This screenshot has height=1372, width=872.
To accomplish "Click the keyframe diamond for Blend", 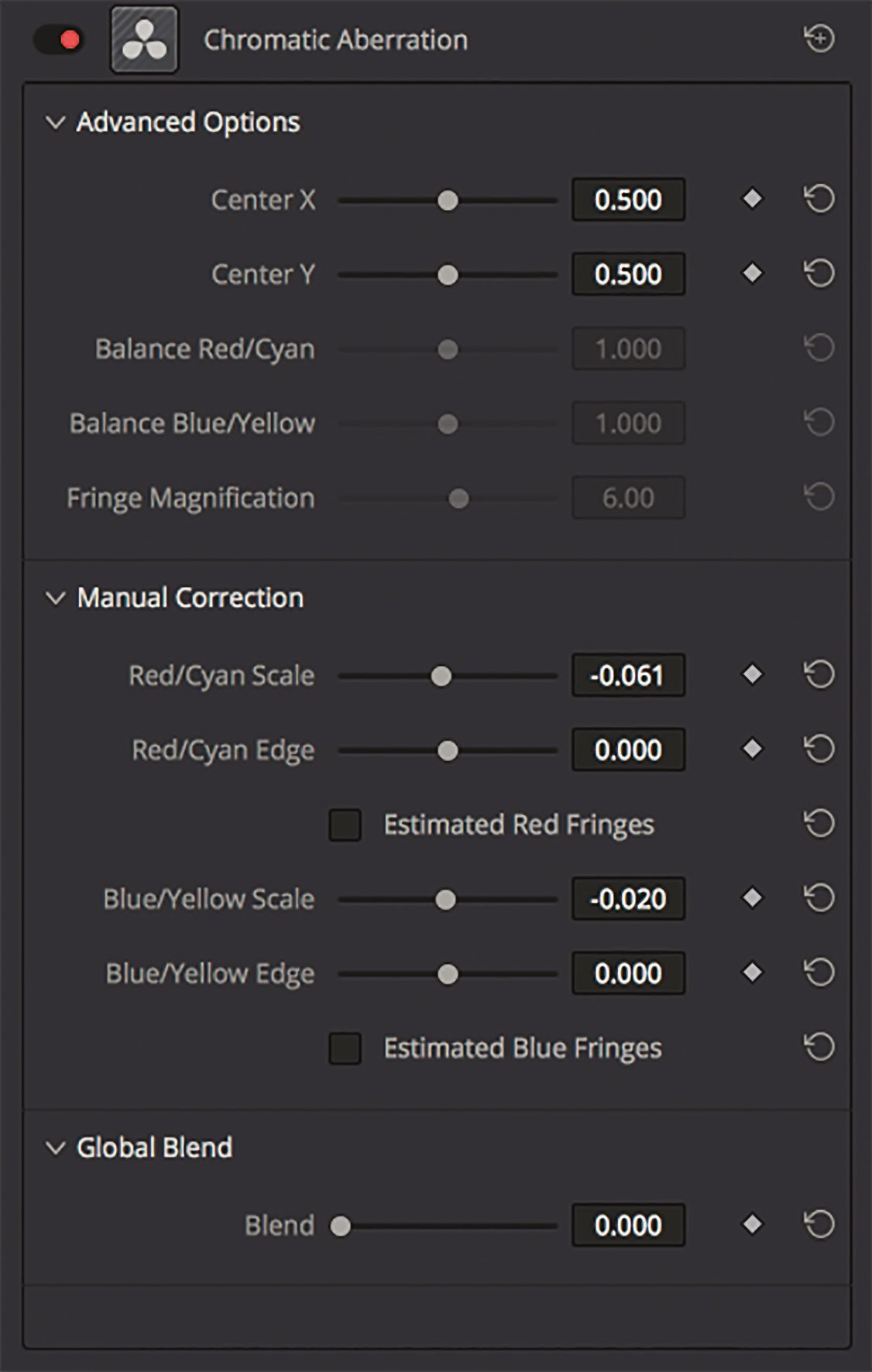I will tap(752, 1226).
